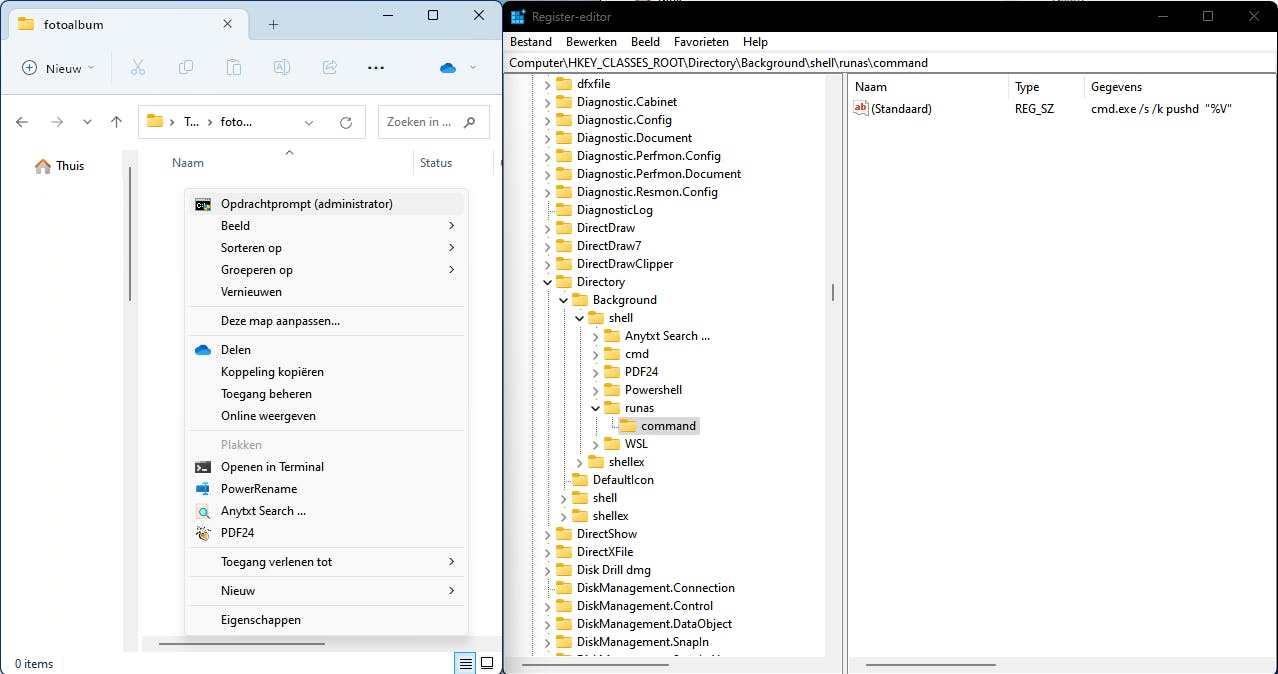Click the registry path address bar
The width and height of the screenshot is (1278, 674).
pyautogui.click(x=890, y=62)
